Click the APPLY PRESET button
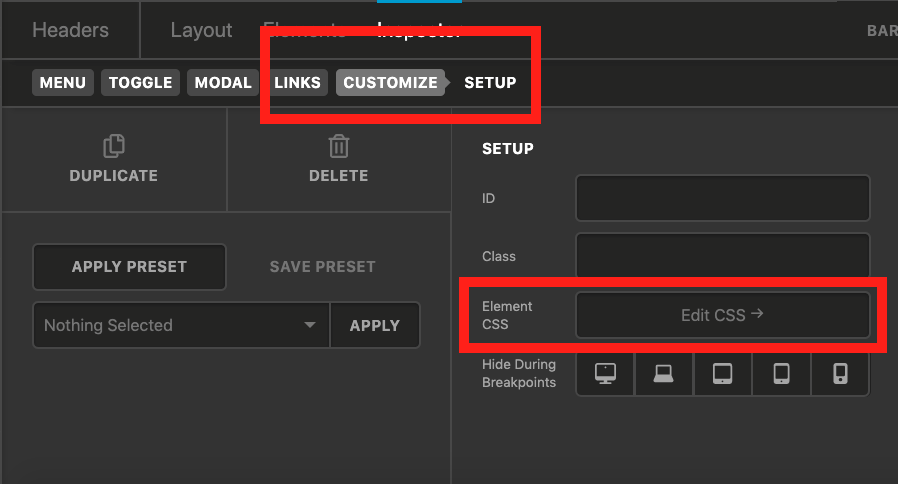 pos(129,267)
